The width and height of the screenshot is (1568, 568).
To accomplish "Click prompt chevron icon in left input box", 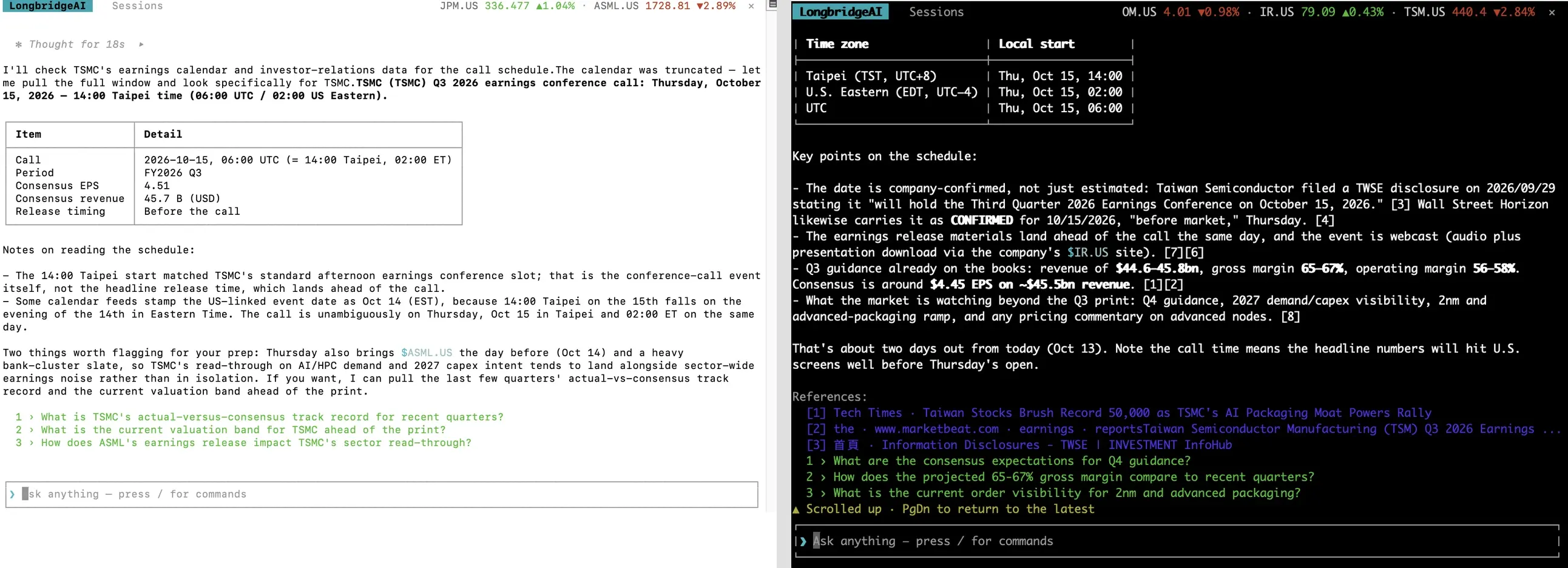I will [12, 495].
